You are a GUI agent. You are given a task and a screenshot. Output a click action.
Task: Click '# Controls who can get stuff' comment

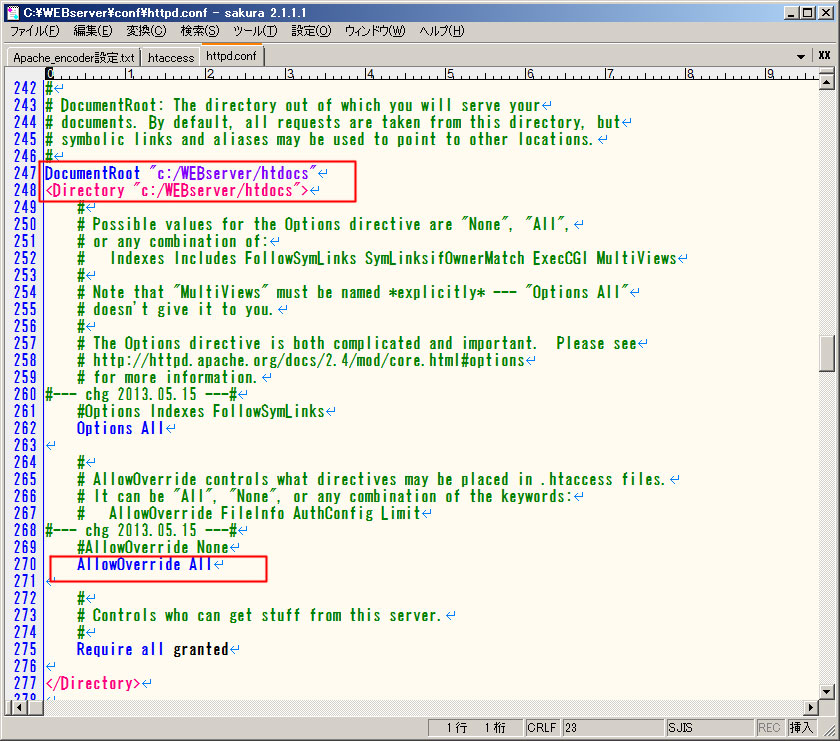tap(259, 615)
